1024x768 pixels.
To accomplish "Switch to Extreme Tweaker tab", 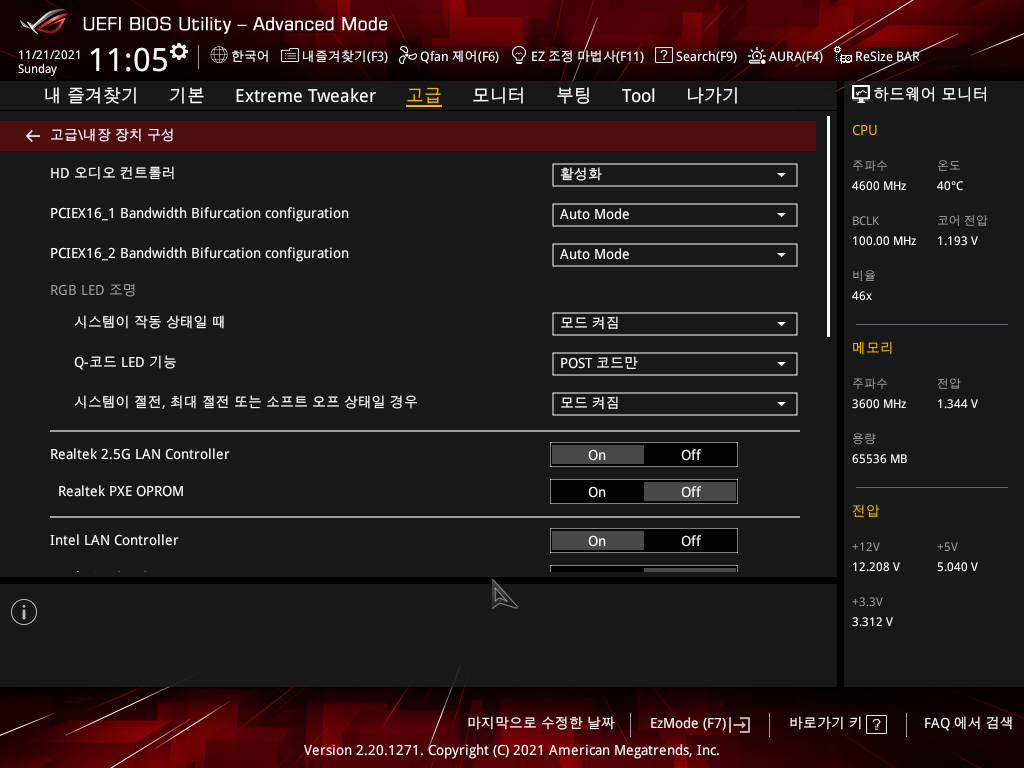I will pos(306,96).
